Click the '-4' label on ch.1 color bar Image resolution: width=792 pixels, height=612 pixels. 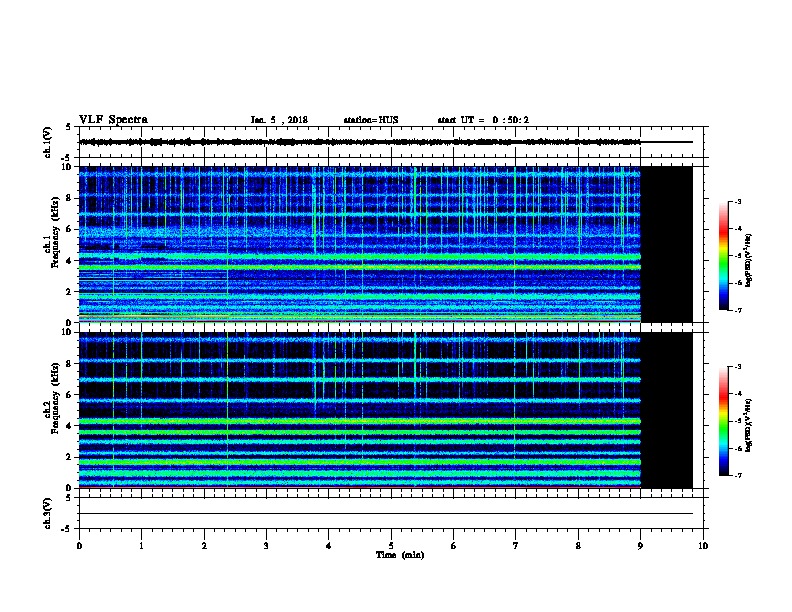click(x=738, y=229)
